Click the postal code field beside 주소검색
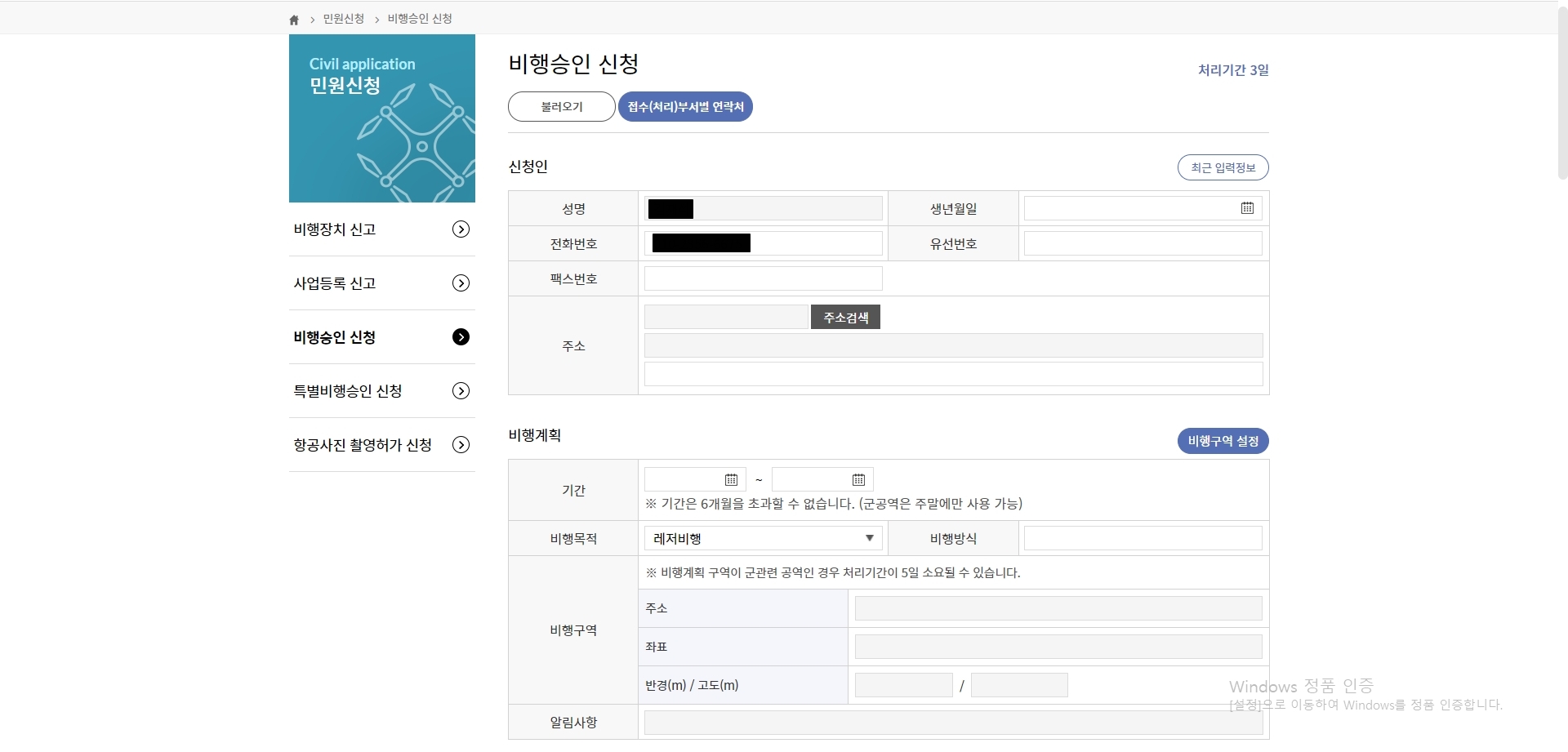Screen dimensions: 1568x752 (726, 317)
